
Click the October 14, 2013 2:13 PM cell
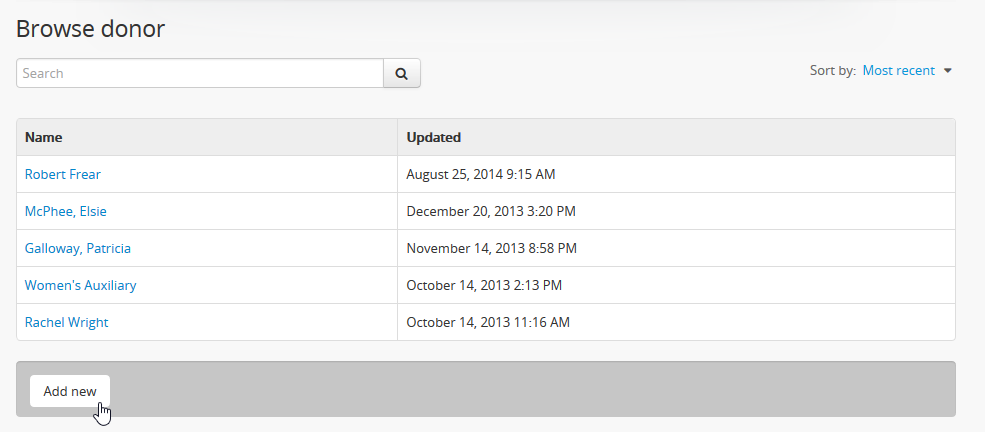click(484, 285)
